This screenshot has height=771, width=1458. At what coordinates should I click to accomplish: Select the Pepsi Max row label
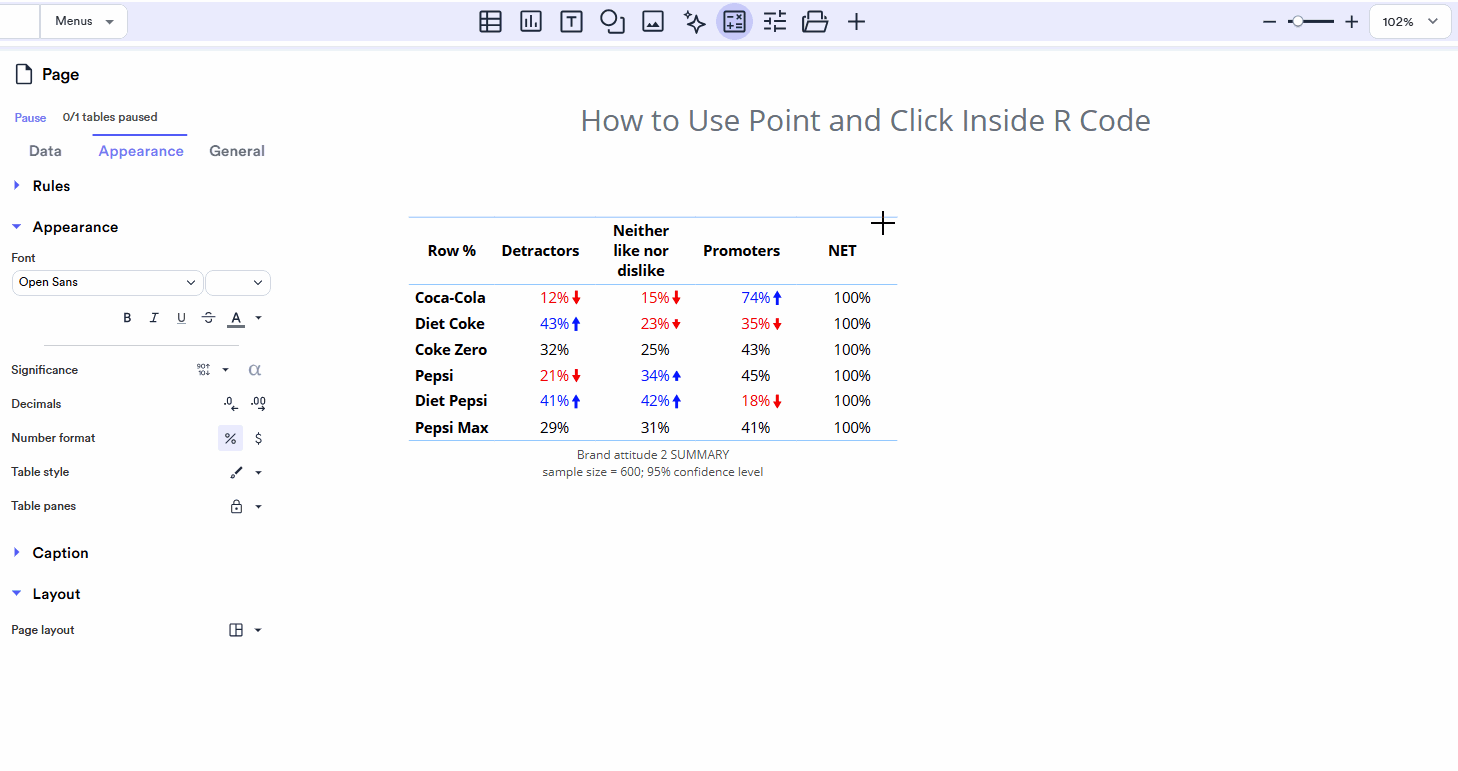click(x=452, y=428)
